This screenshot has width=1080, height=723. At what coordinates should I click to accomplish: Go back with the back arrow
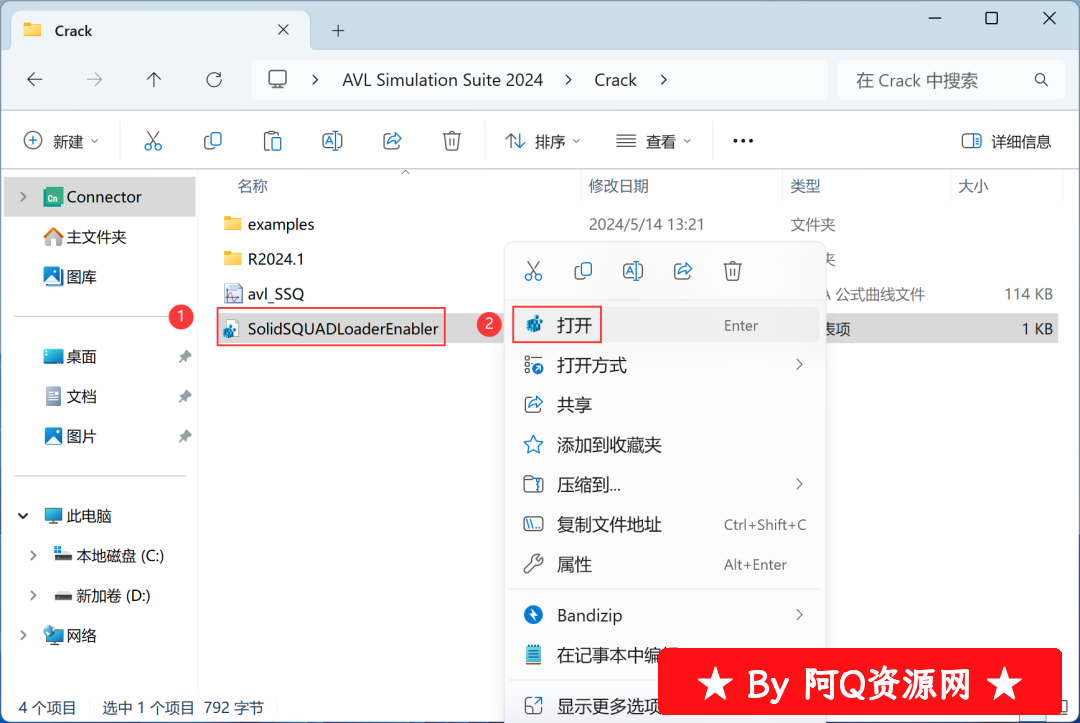[34, 80]
